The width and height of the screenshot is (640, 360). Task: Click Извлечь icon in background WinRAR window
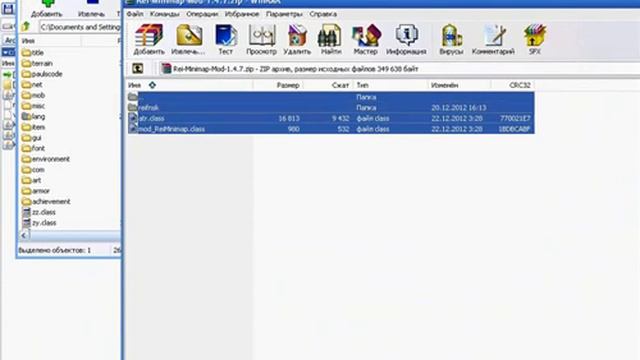[91, 8]
